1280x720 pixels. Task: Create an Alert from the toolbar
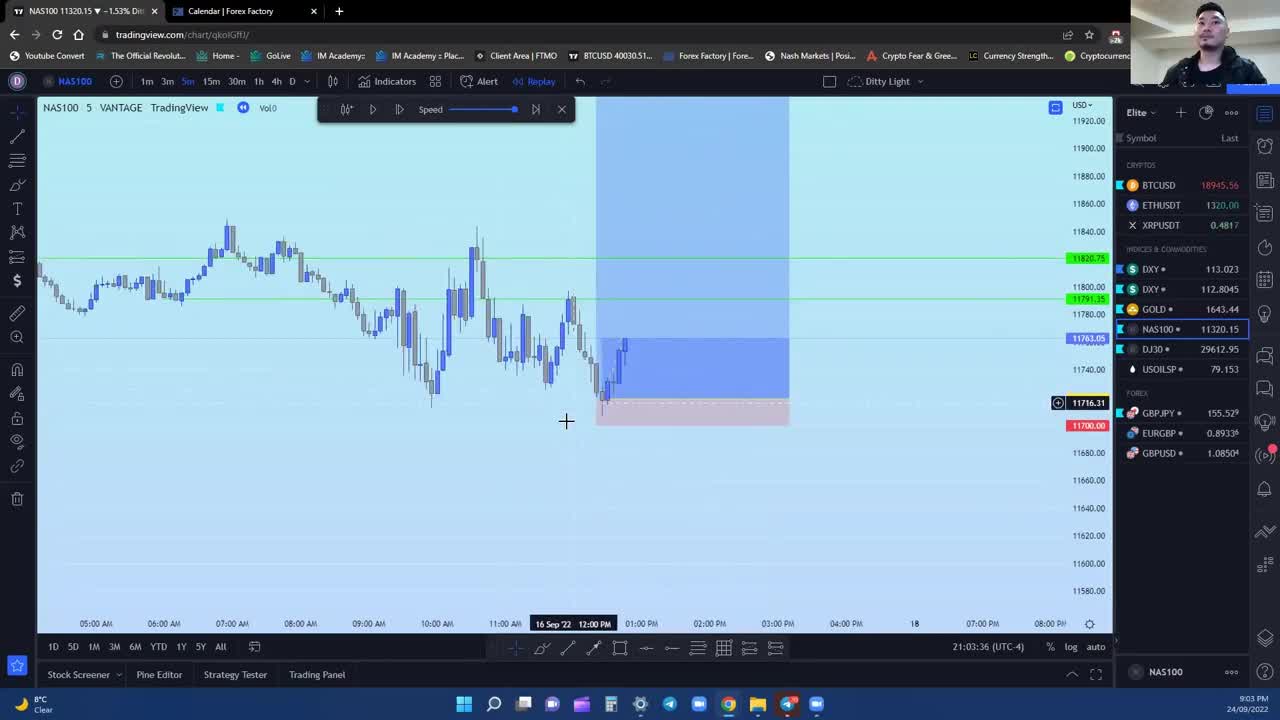point(479,81)
